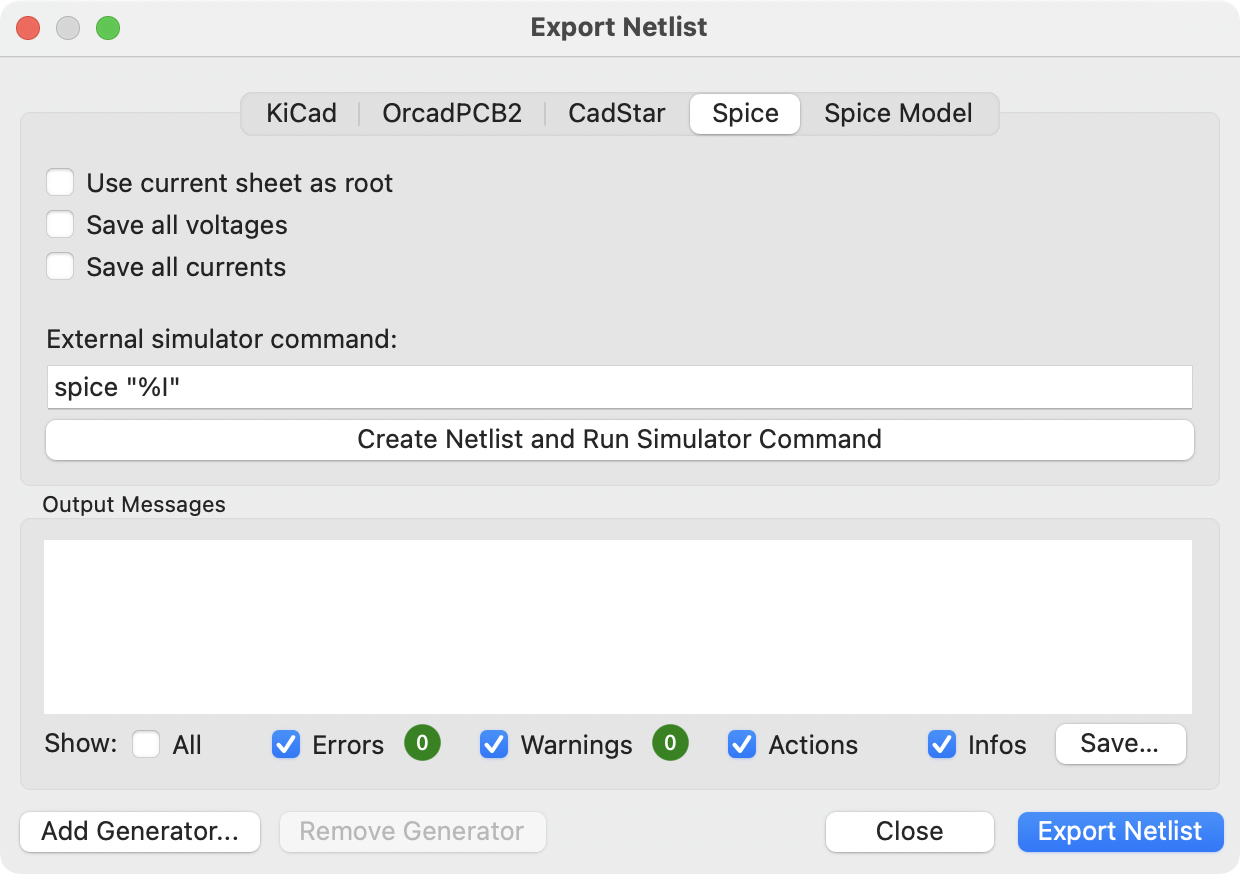Viewport: 1240px width, 874px height.
Task: Disable the Infos message filter
Action: 941,744
